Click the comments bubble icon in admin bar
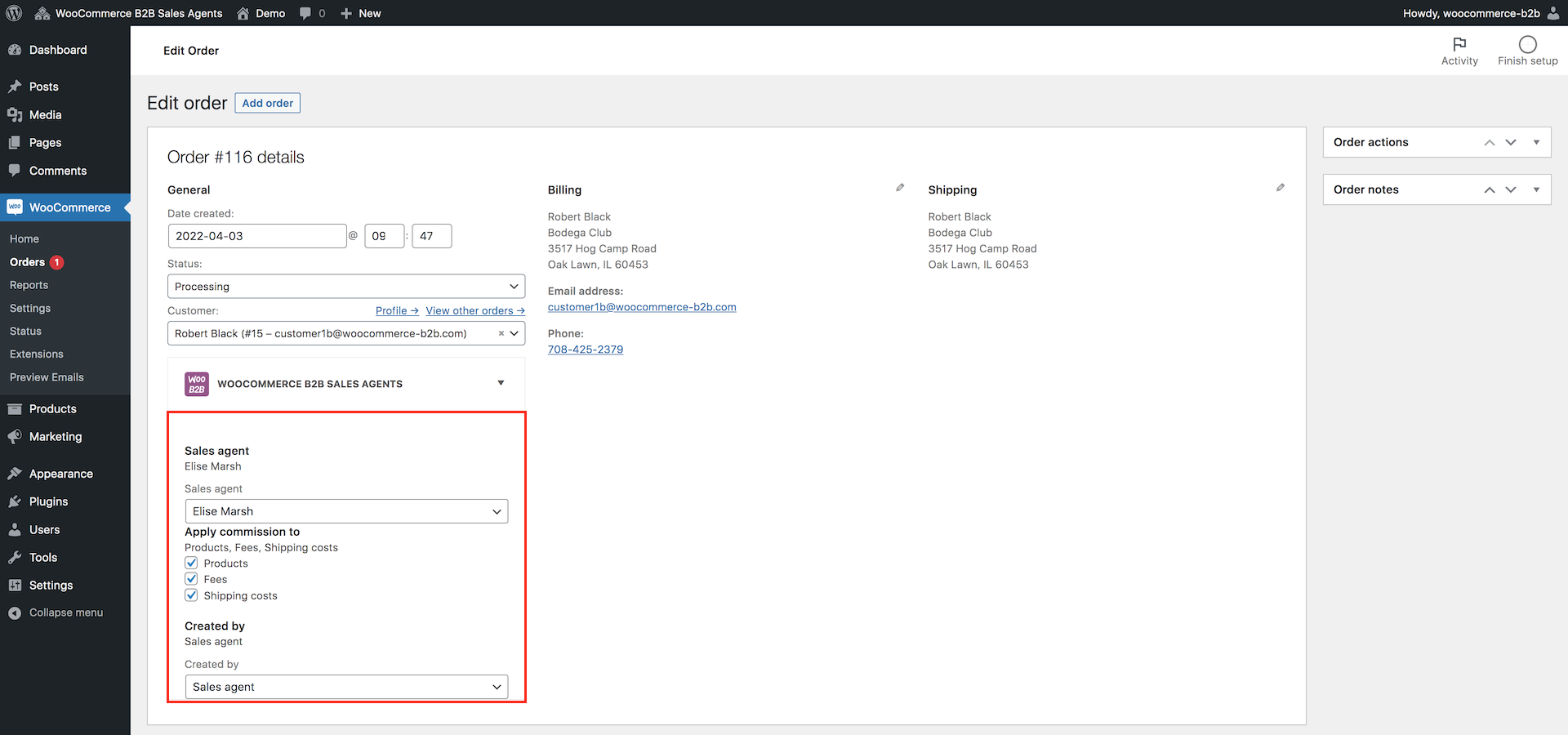 pos(305,13)
